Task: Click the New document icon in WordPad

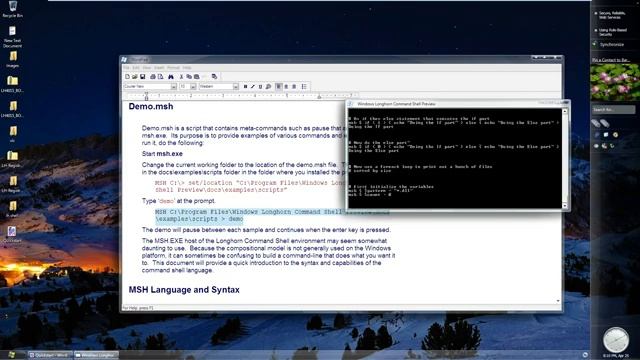Action: click(x=127, y=77)
